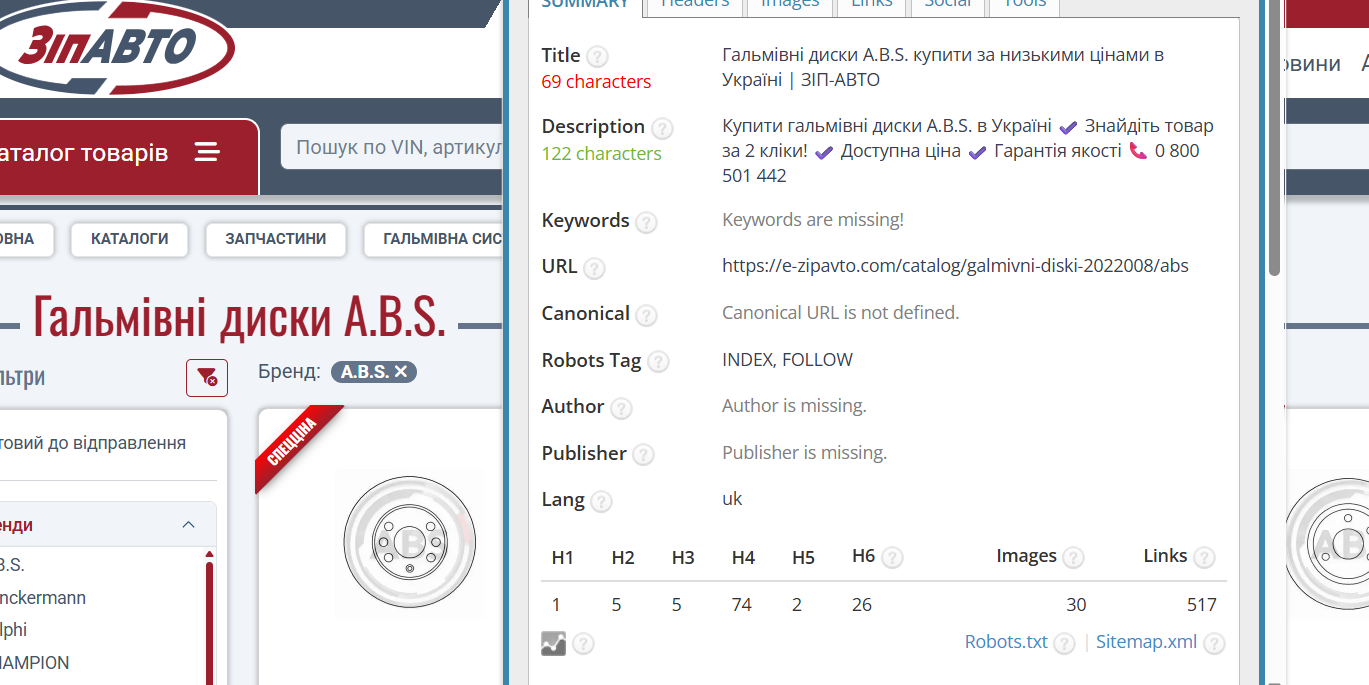Click the ЗАПЧАСТИНИ breadcrumb button
Screen dimensions: 1369x685
pyautogui.click(x=276, y=239)
